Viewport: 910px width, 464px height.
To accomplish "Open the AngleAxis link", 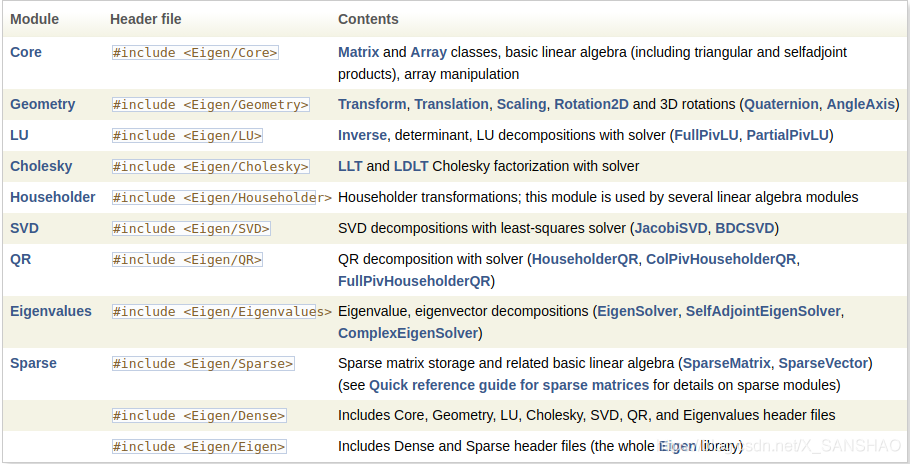I will [x=861, y=104].
